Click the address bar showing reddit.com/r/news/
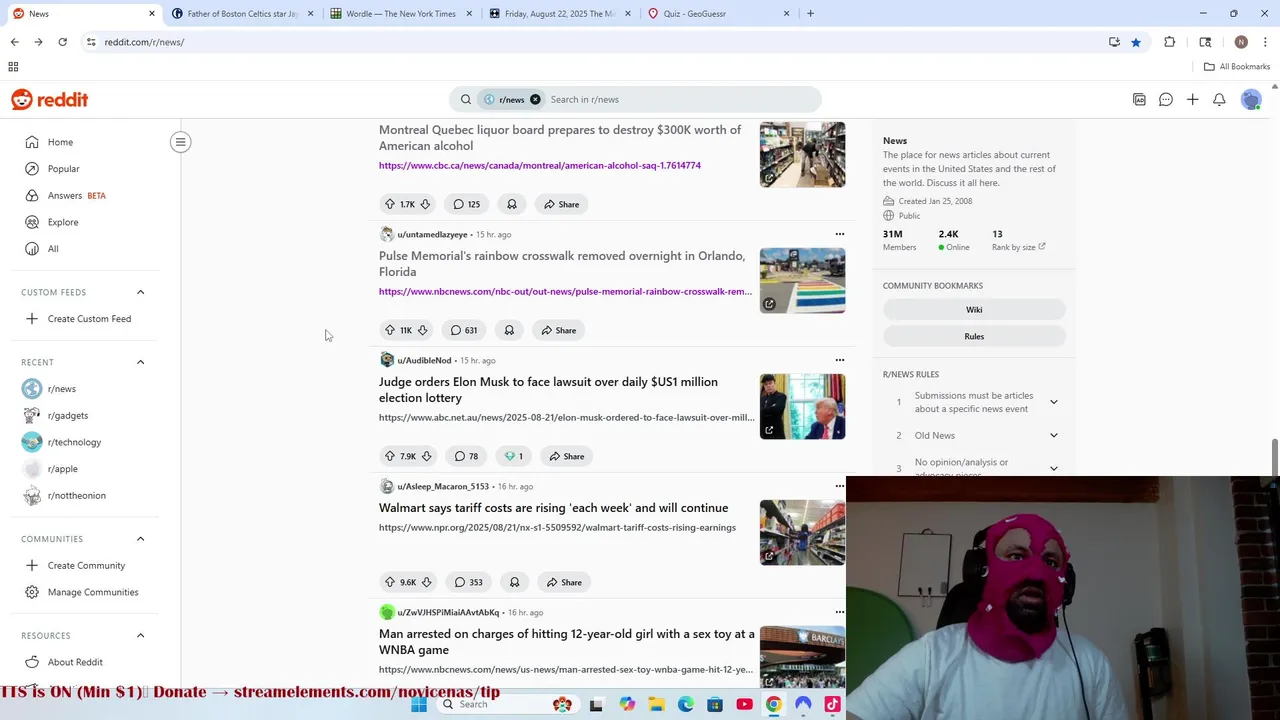The image size is (1280, 720). click(x=590, y=42)
